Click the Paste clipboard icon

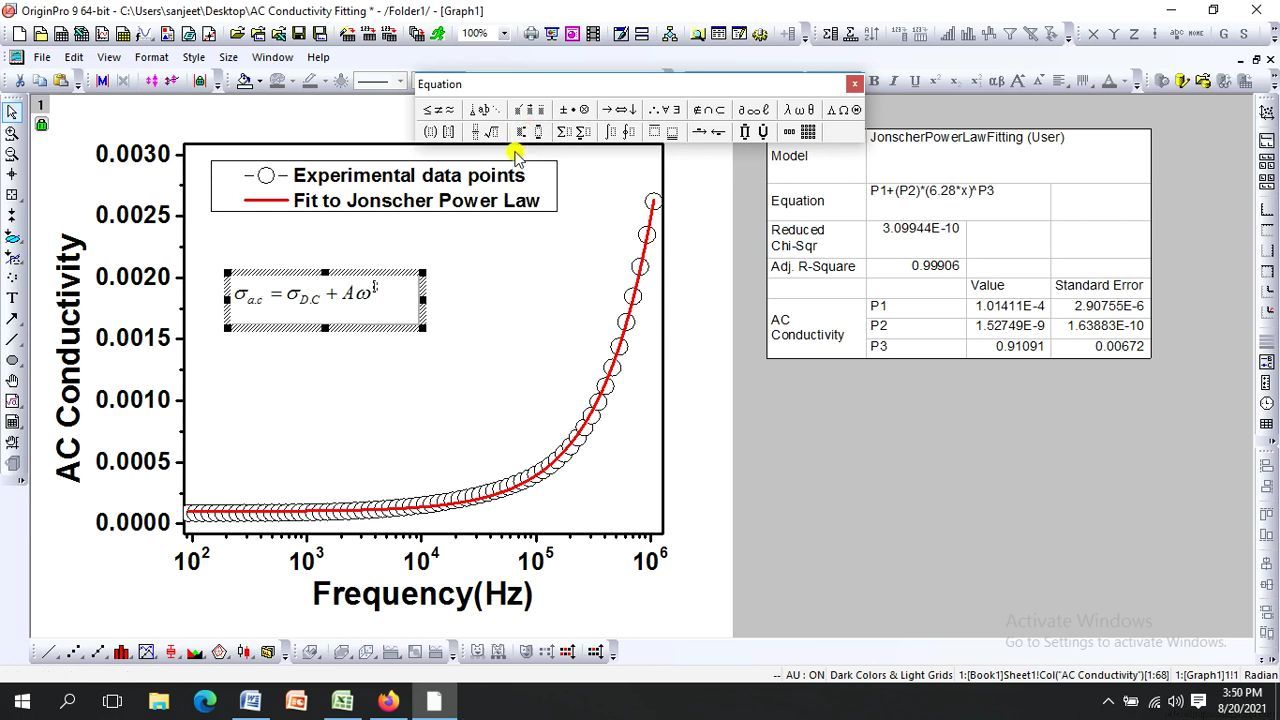(61, 81)
